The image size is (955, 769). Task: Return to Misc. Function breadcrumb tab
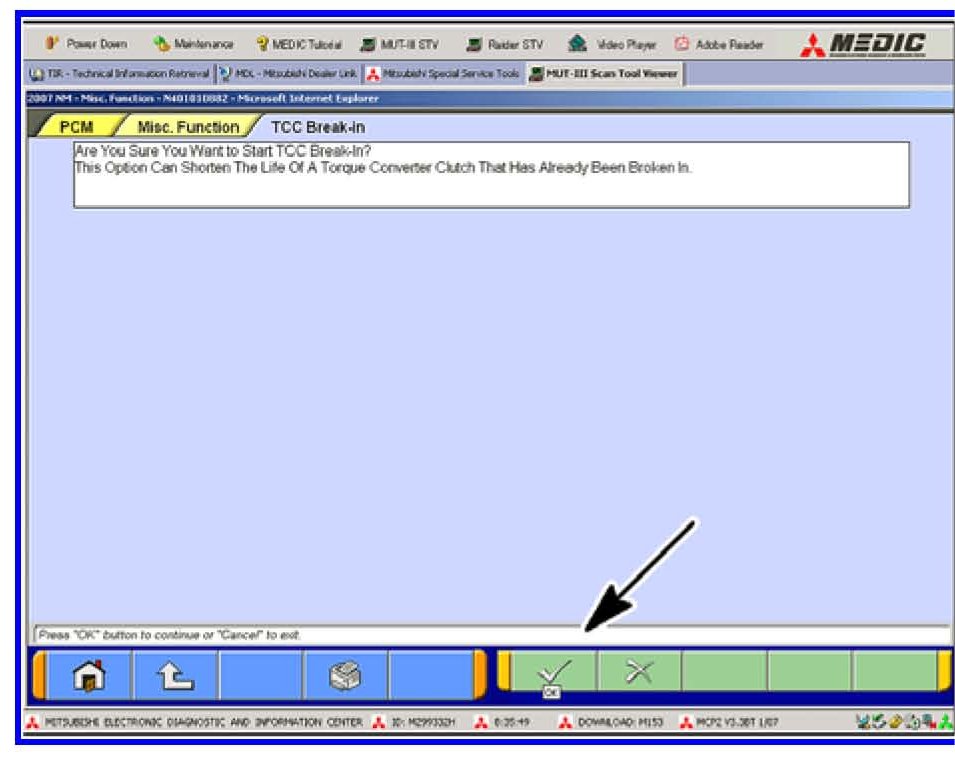coord(187,127)
